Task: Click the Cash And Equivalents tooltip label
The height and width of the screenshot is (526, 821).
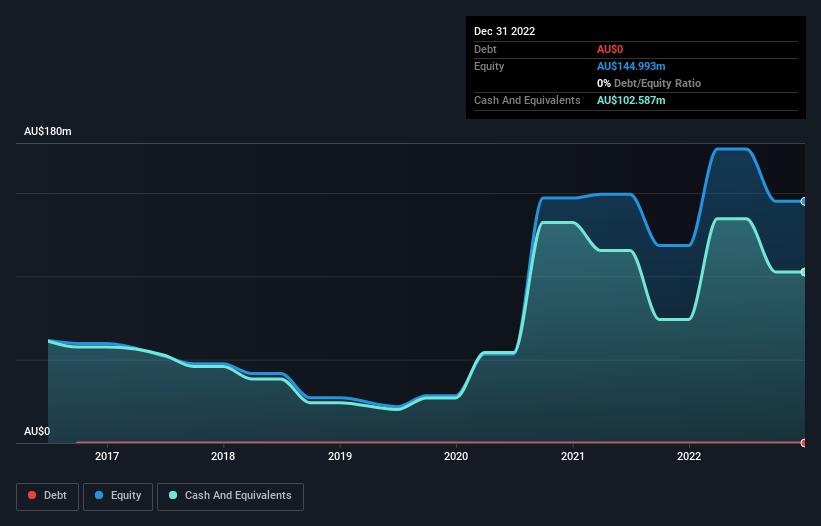Action: 527,100
